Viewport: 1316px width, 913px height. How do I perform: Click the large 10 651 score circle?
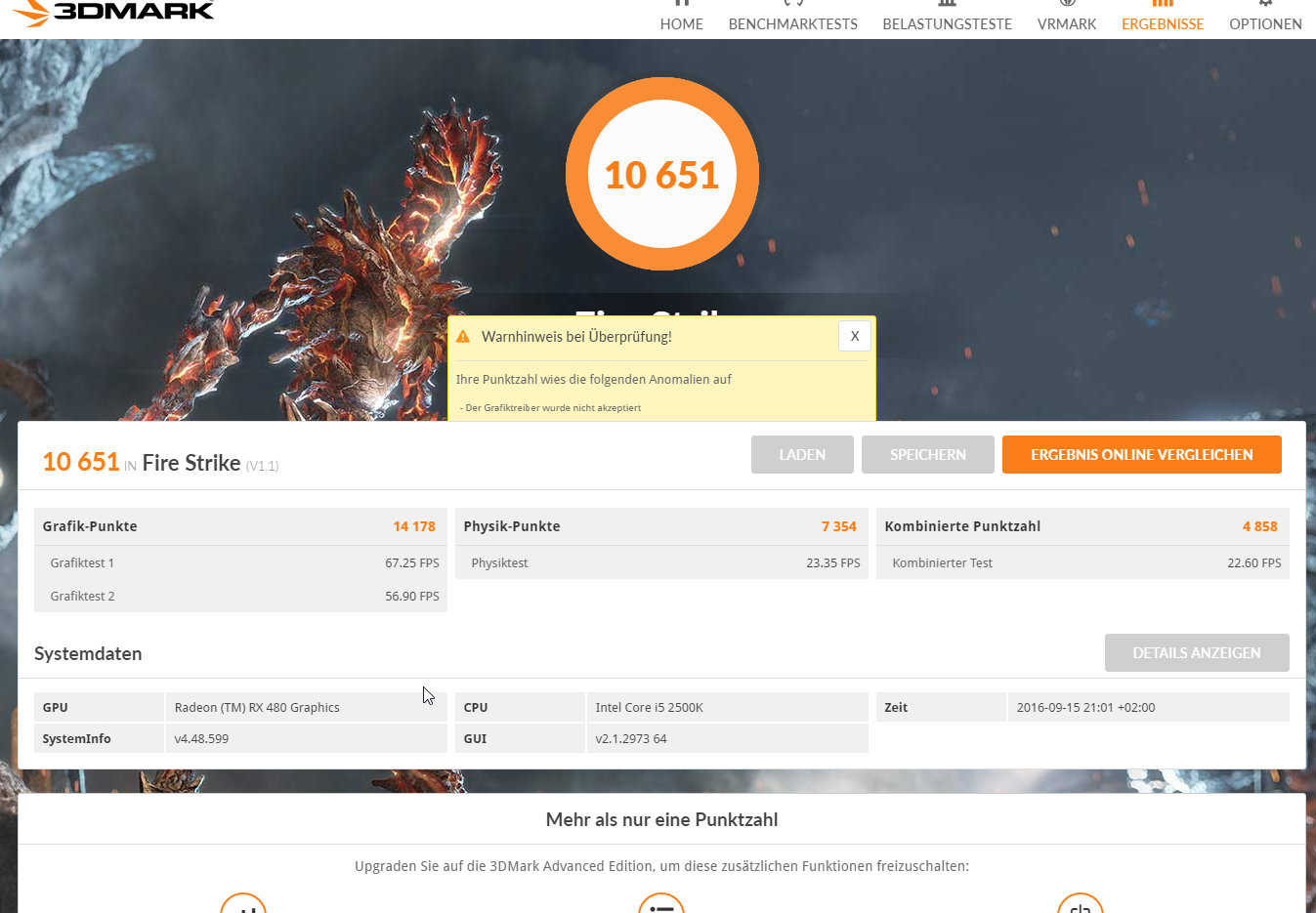point(662,174)
